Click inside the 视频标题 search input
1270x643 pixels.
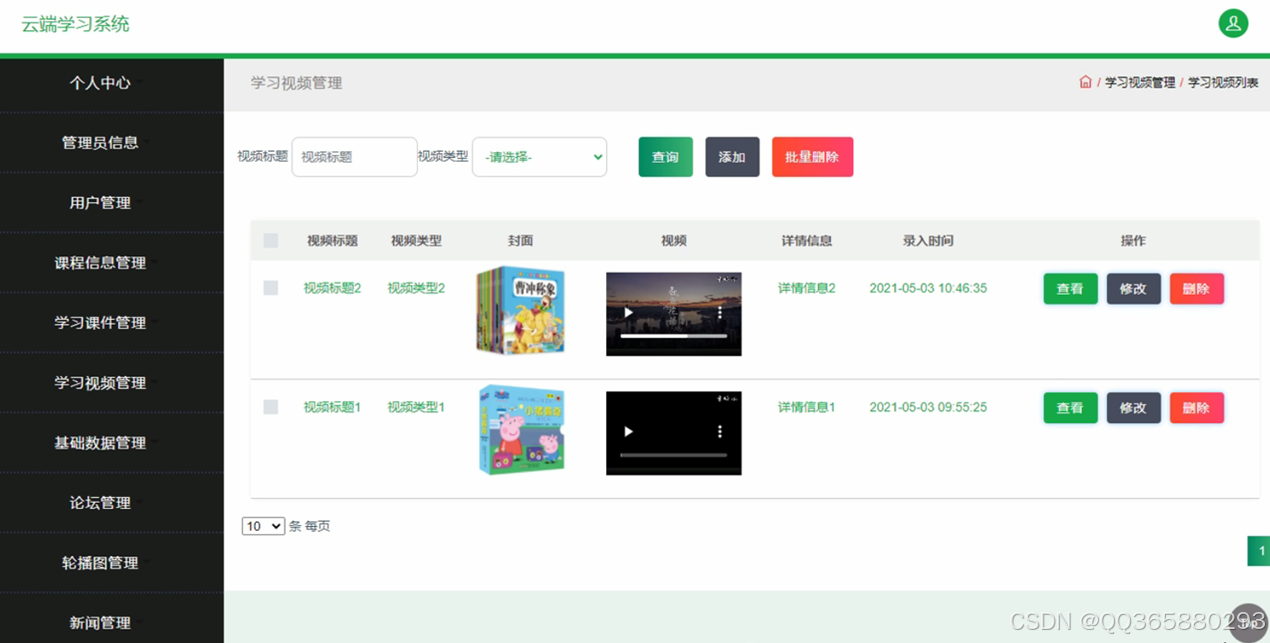tap(354, 157)
